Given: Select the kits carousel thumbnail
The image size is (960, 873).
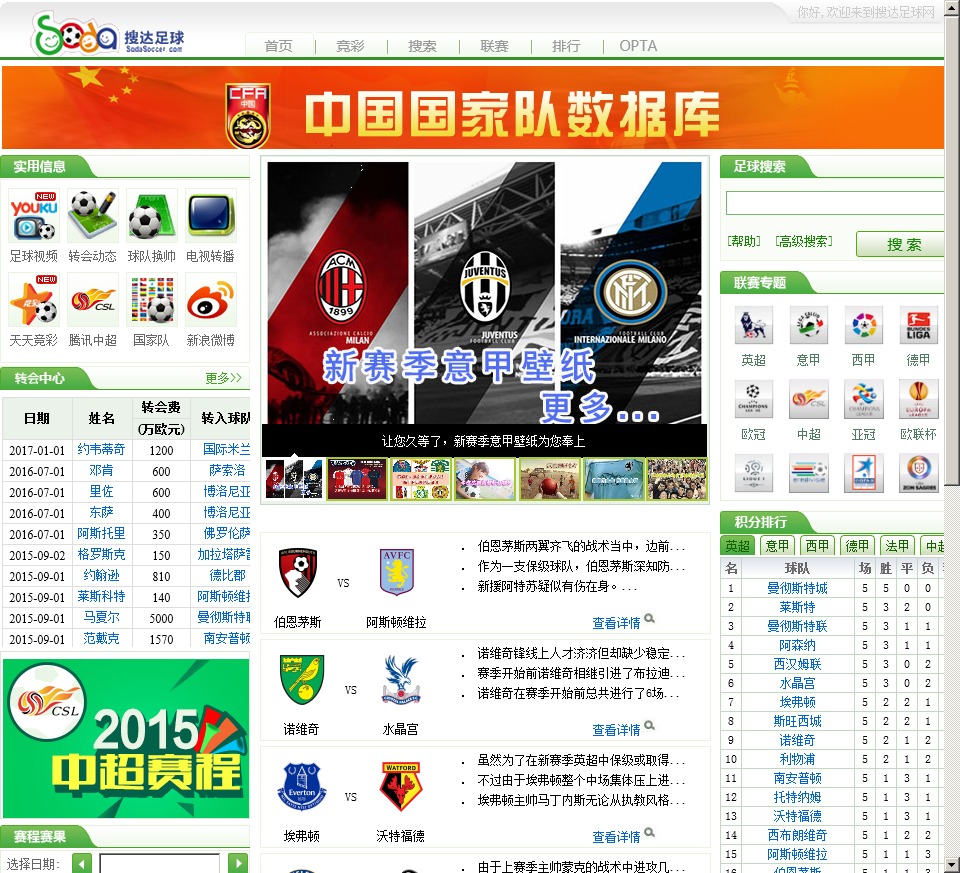Looking at the screenshot, I should 357,479.
